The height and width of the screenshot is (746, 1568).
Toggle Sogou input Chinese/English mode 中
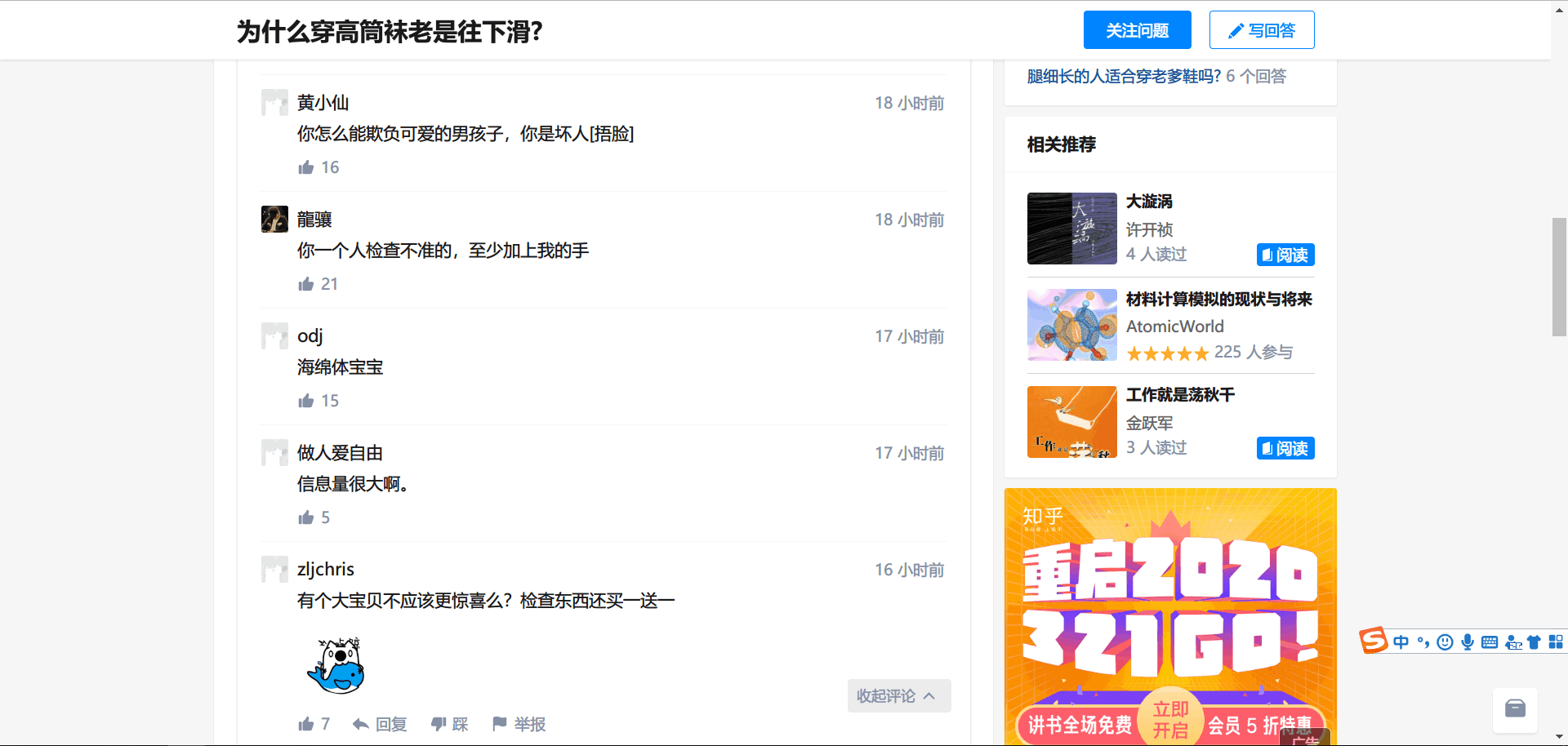point(1401,642)
